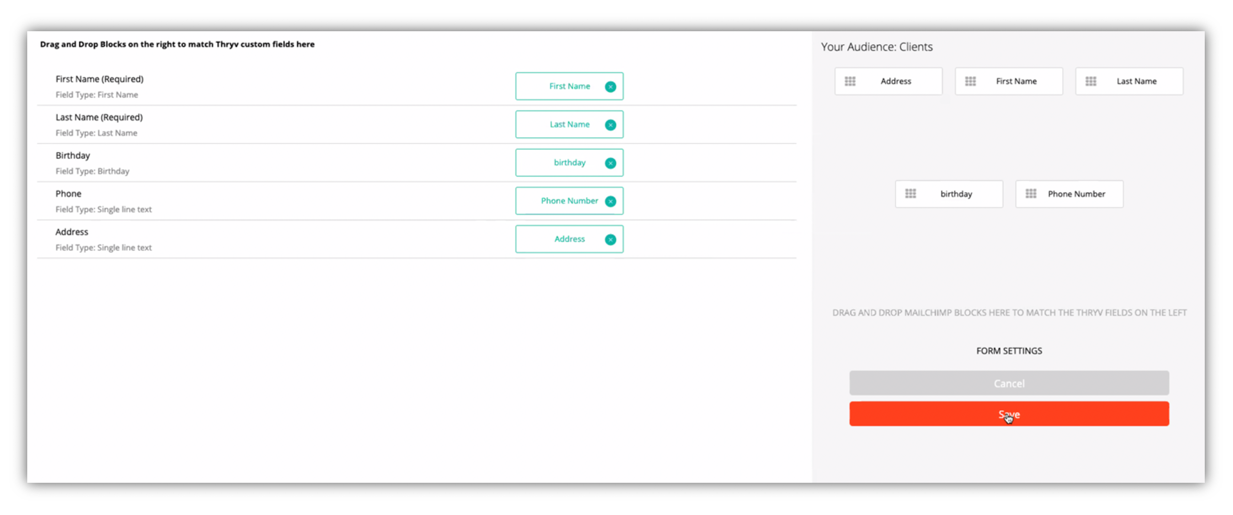Screen dimensions: 1233x515
Task: Click 'Field Type: Birthday' text
Action: [93, 171]
